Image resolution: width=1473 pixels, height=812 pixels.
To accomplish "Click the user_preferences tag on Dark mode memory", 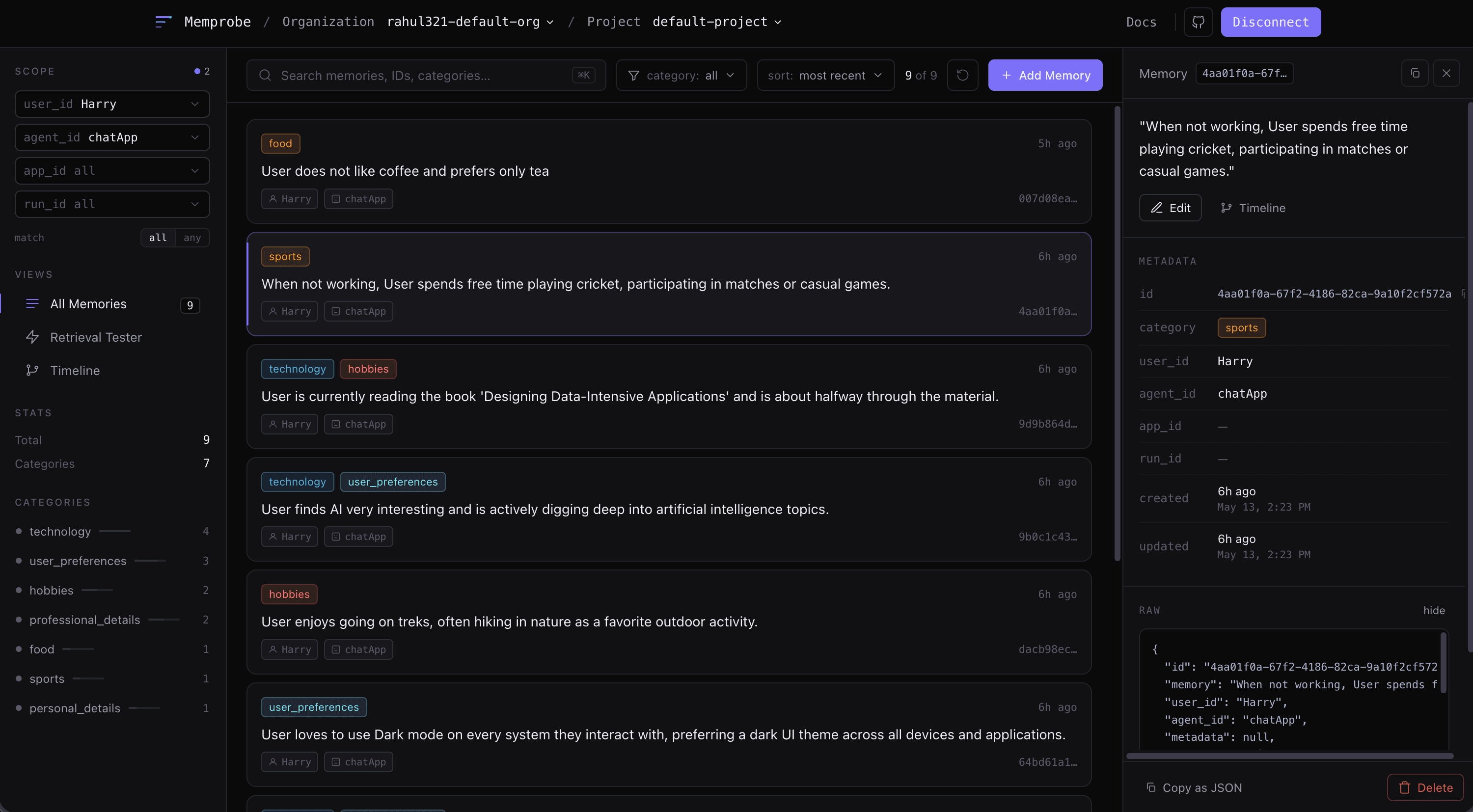I will click(314, 707).
